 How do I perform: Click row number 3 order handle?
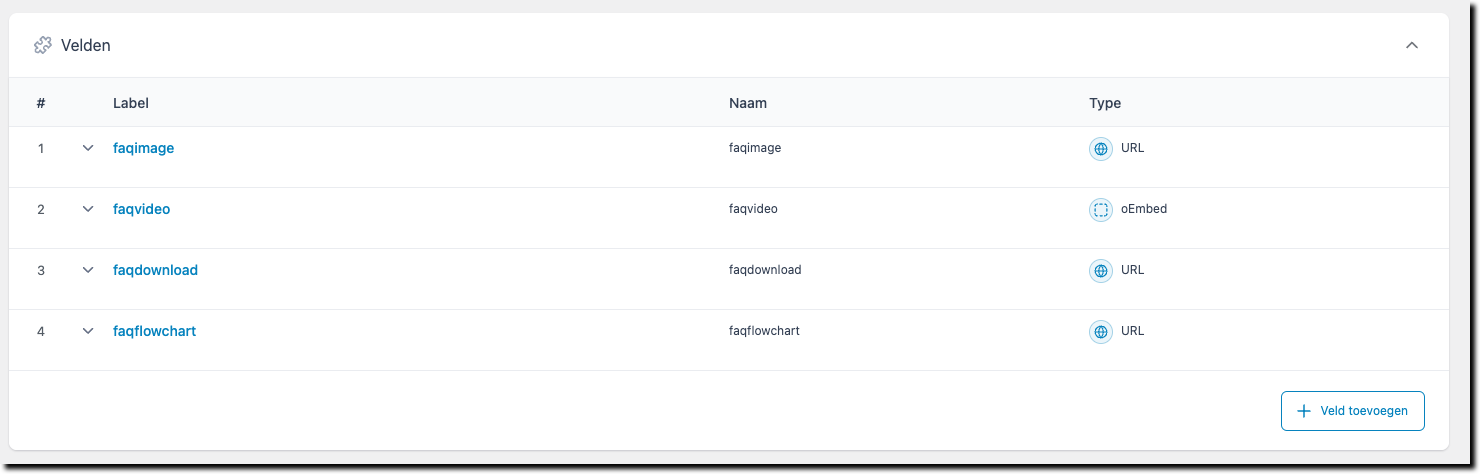point(41,271)
